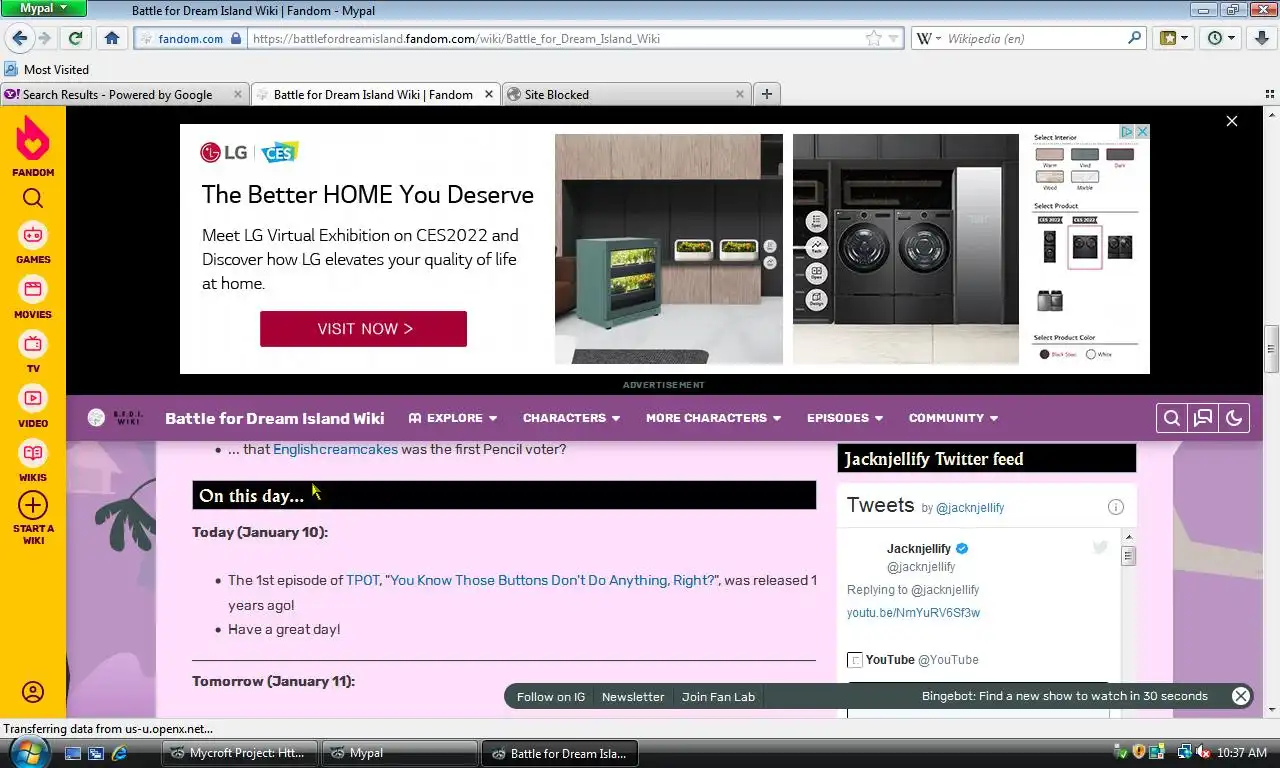Submit search with the magnifier in Wikipedia box
The width and height of the screenshot is (1280, 768).
(1134, 38)
